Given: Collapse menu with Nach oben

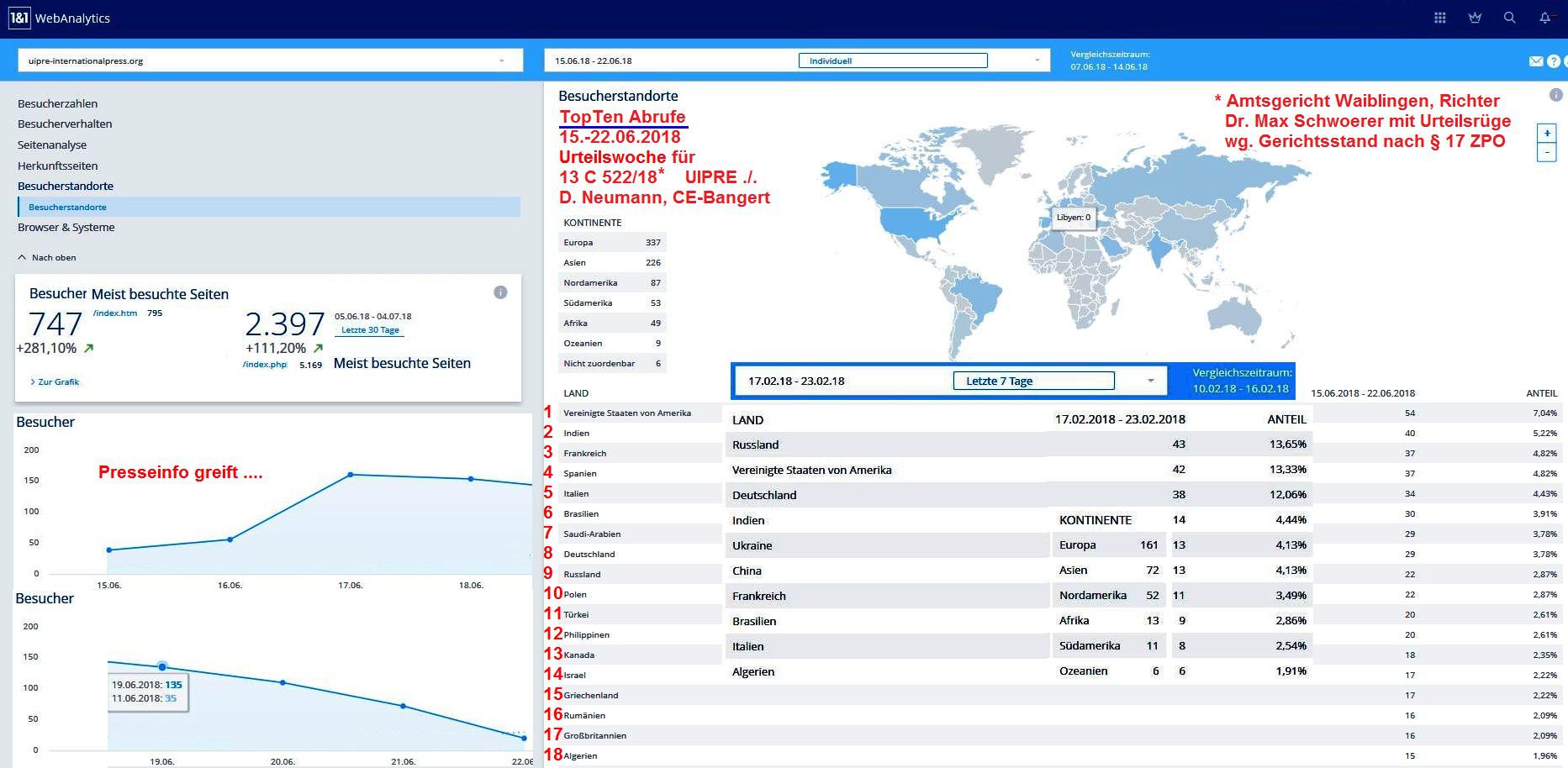Looking at the screenshot, I should pos(47,257).
